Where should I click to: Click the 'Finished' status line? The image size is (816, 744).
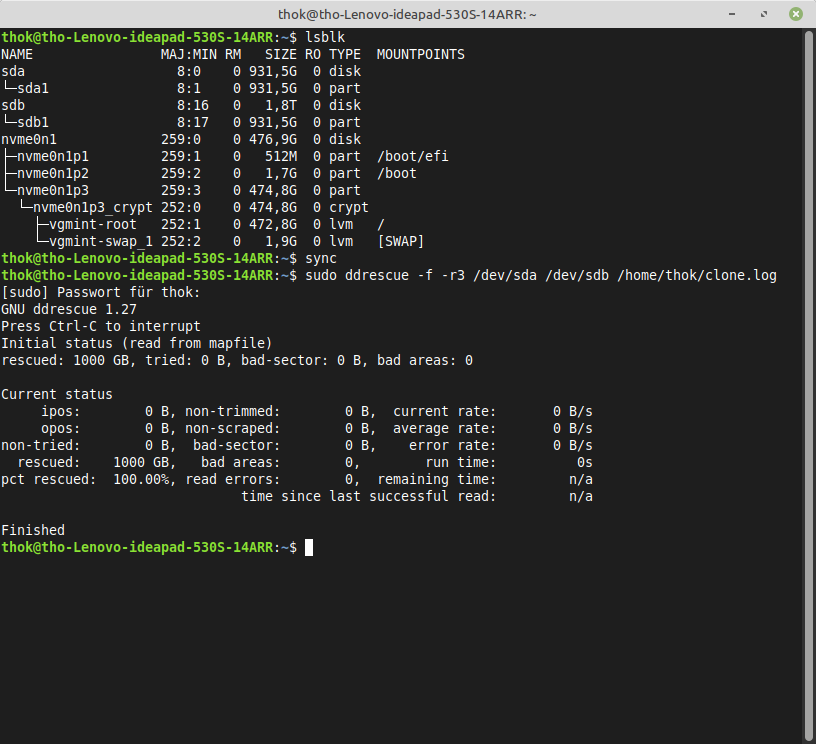(x=33, y=530)
